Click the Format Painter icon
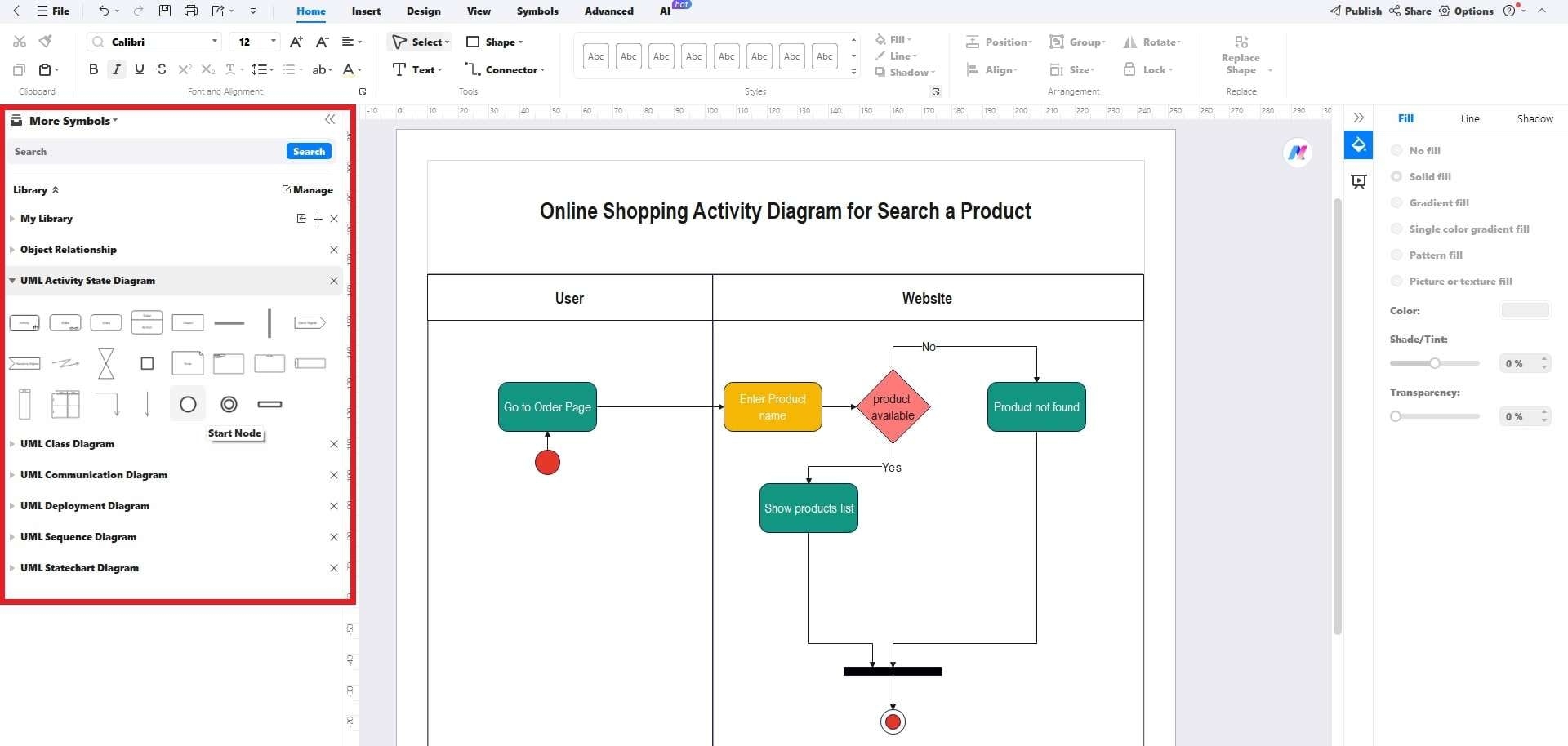Image resolution: width=1568 pixels, height=746 pixels. (46, 42)
